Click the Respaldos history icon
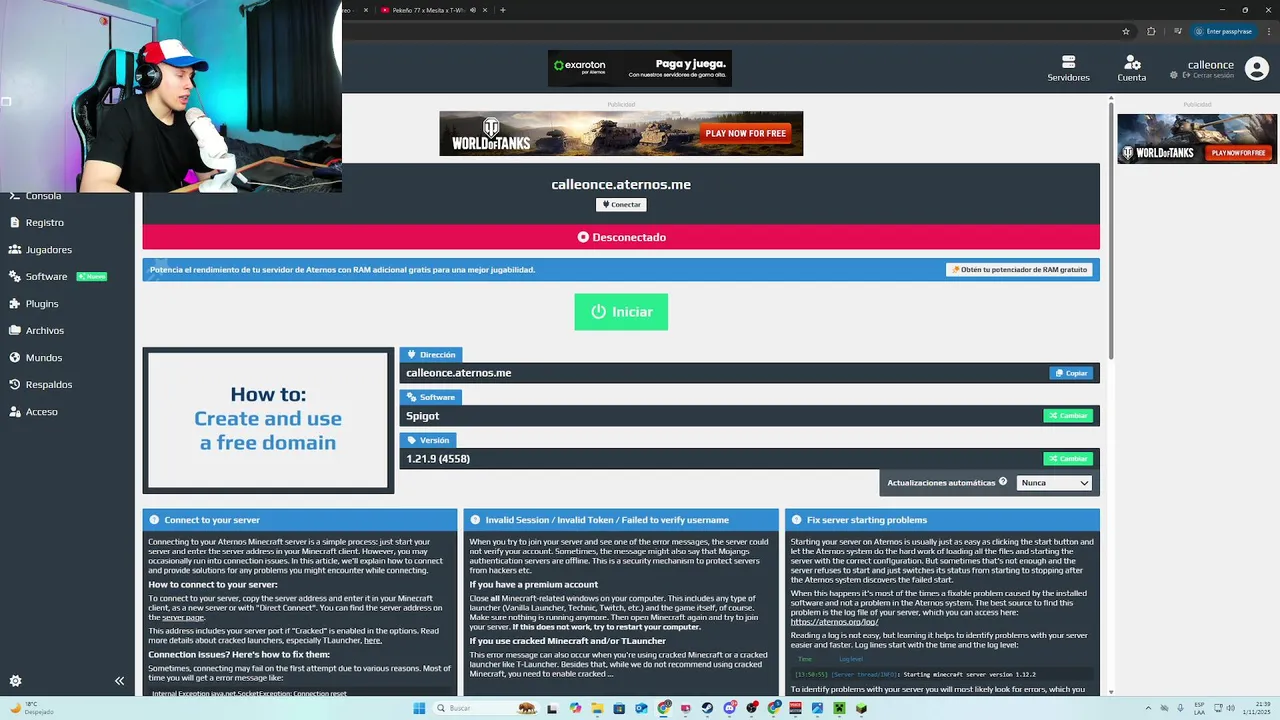Screen dimensions: 1280x720 click(x=15, y=385)
